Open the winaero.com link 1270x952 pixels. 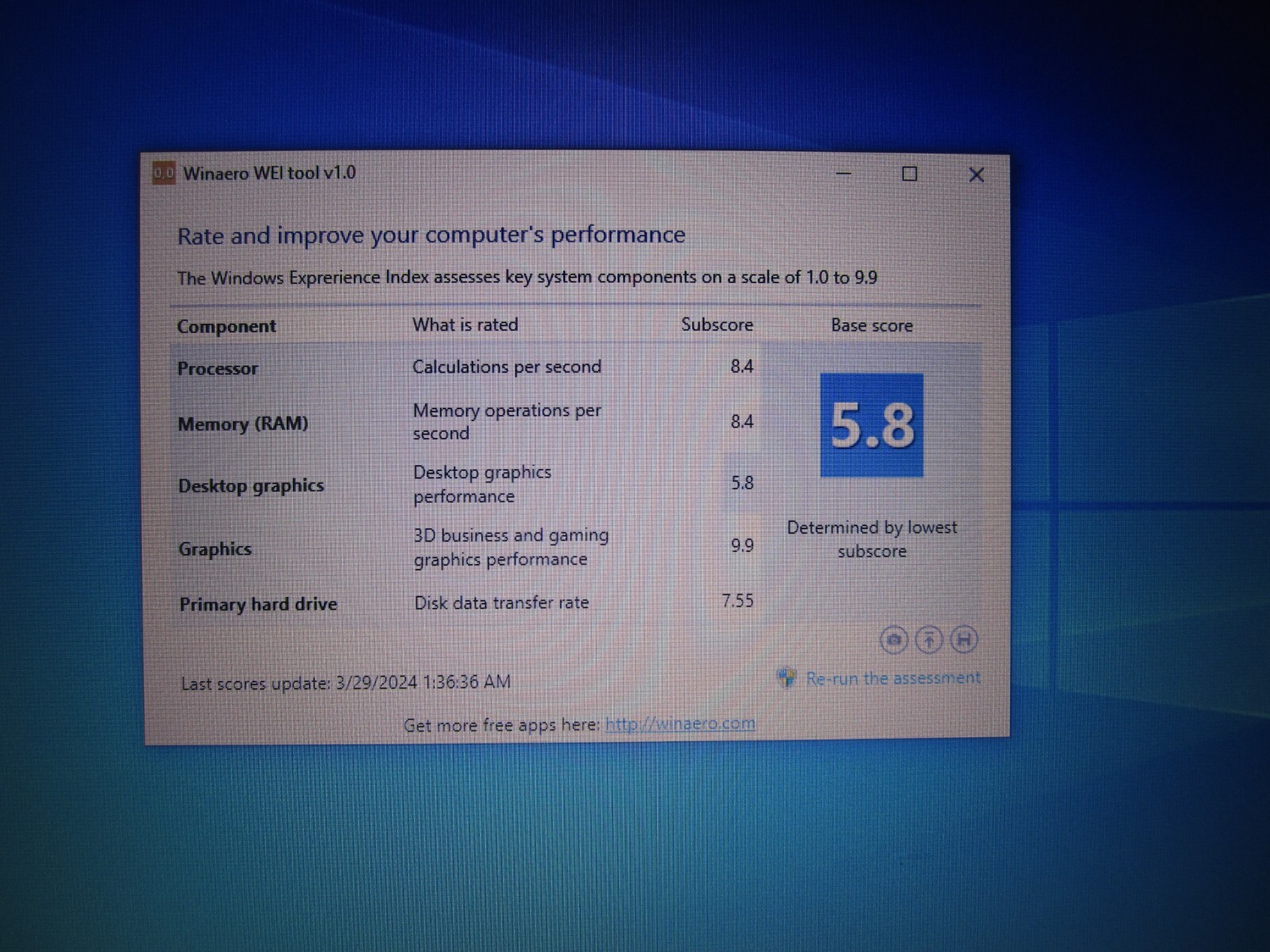[680, 724]
